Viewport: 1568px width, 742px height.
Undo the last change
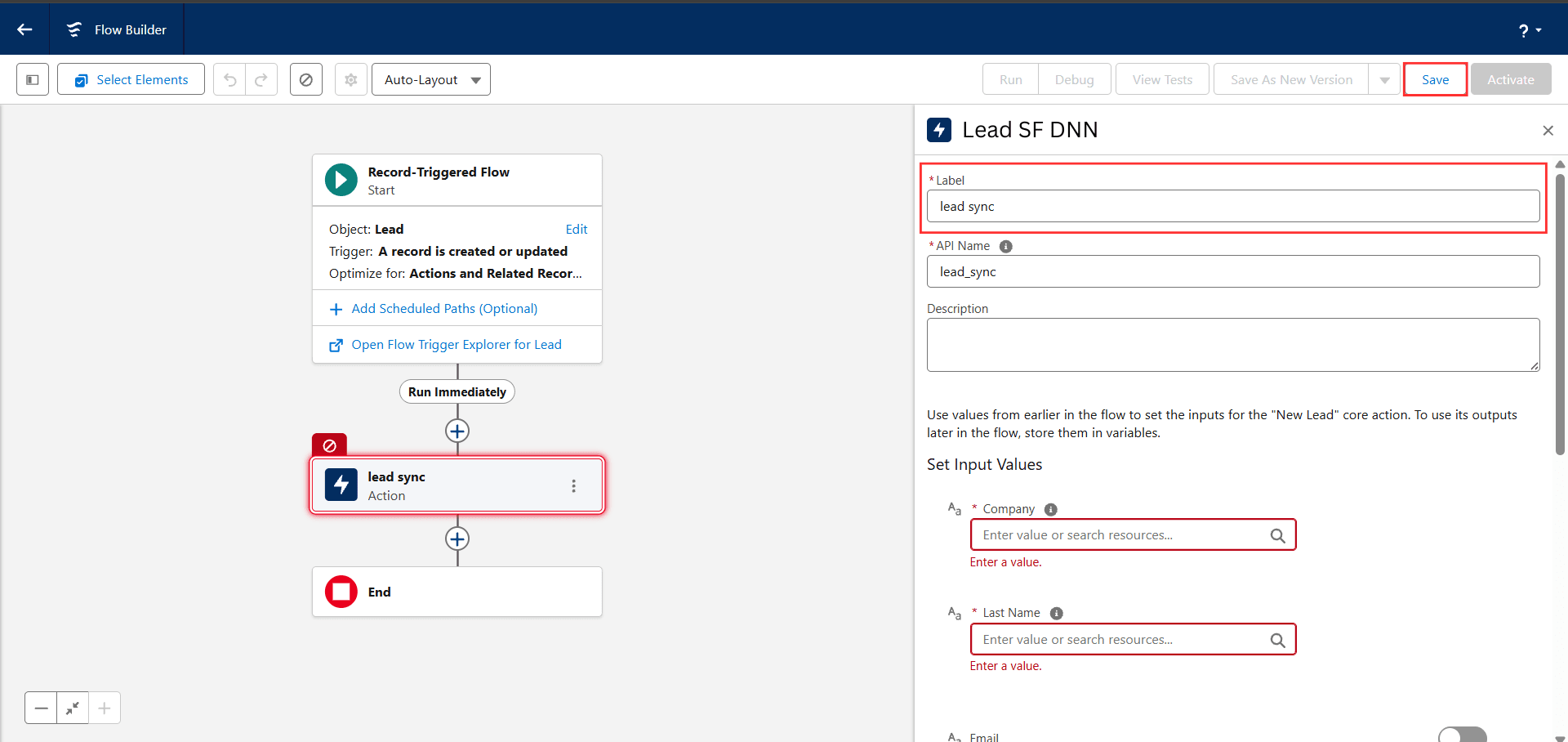pos(229,79)
